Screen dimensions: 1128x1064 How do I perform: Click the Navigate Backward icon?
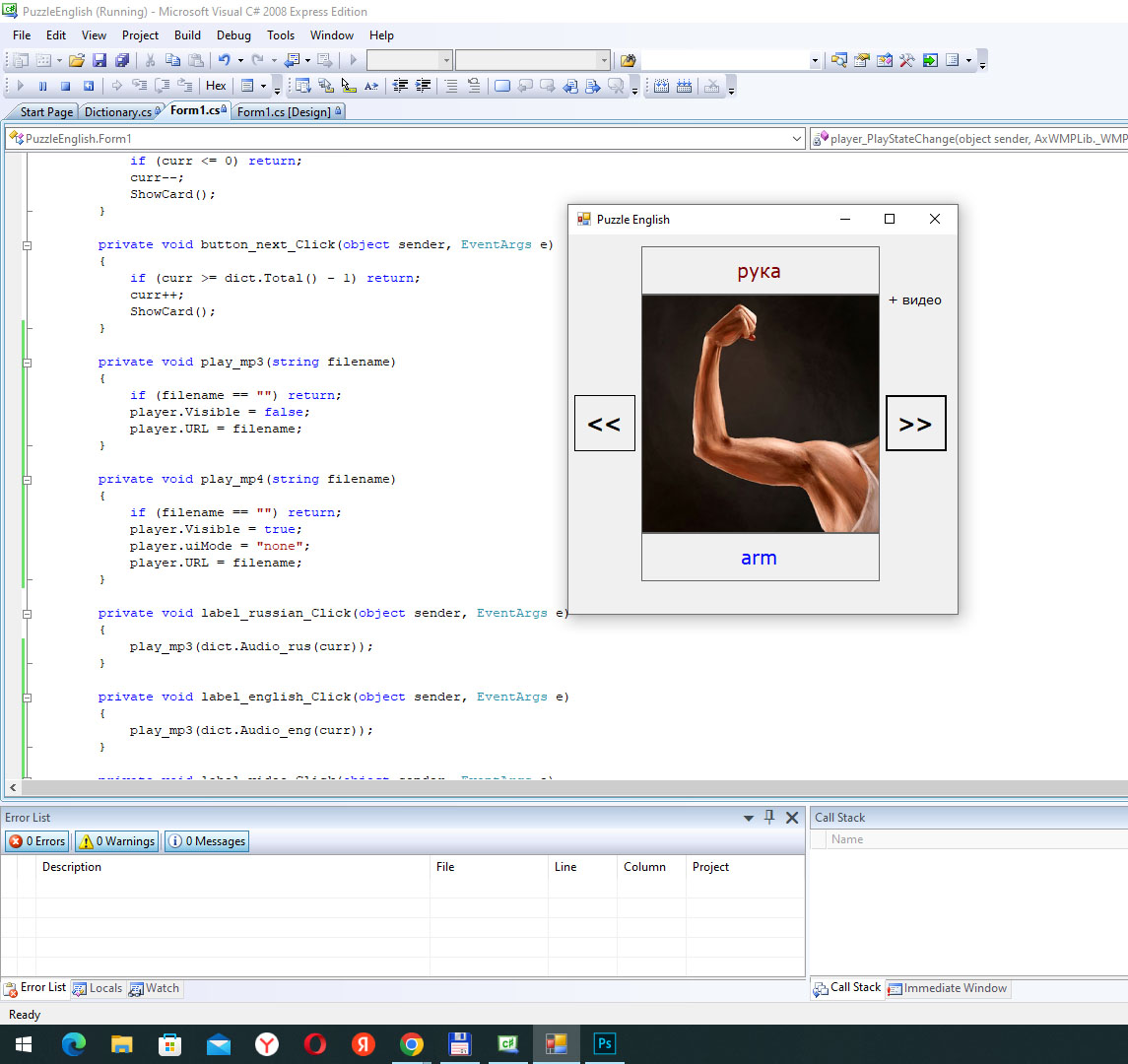tap(293, 60)
